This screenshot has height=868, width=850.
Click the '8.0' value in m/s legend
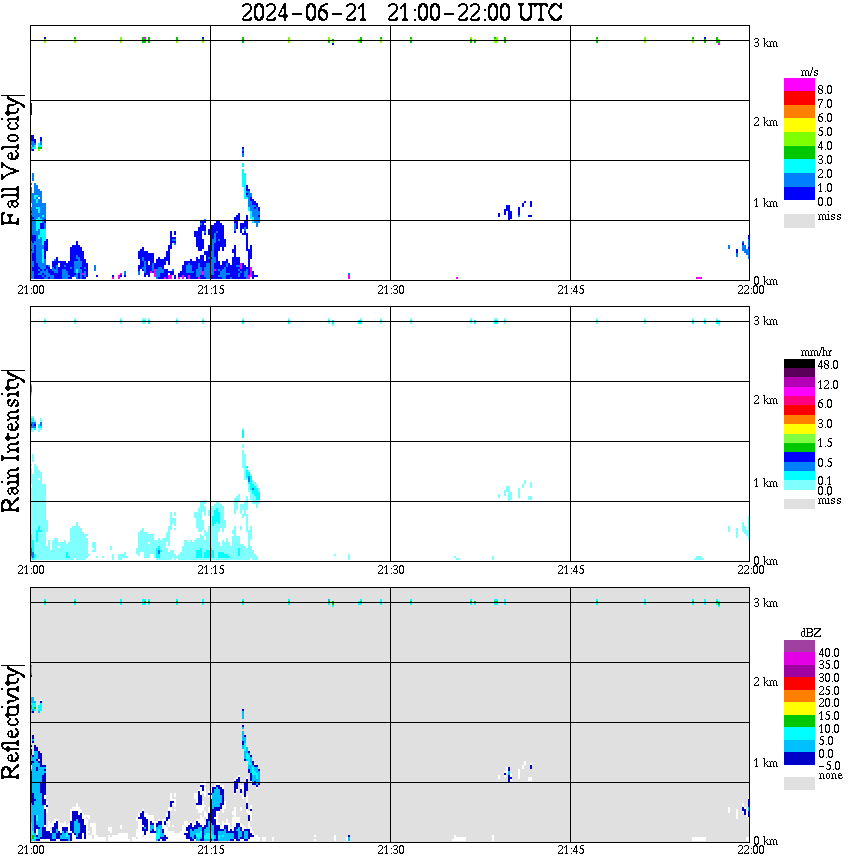(825, 90)
